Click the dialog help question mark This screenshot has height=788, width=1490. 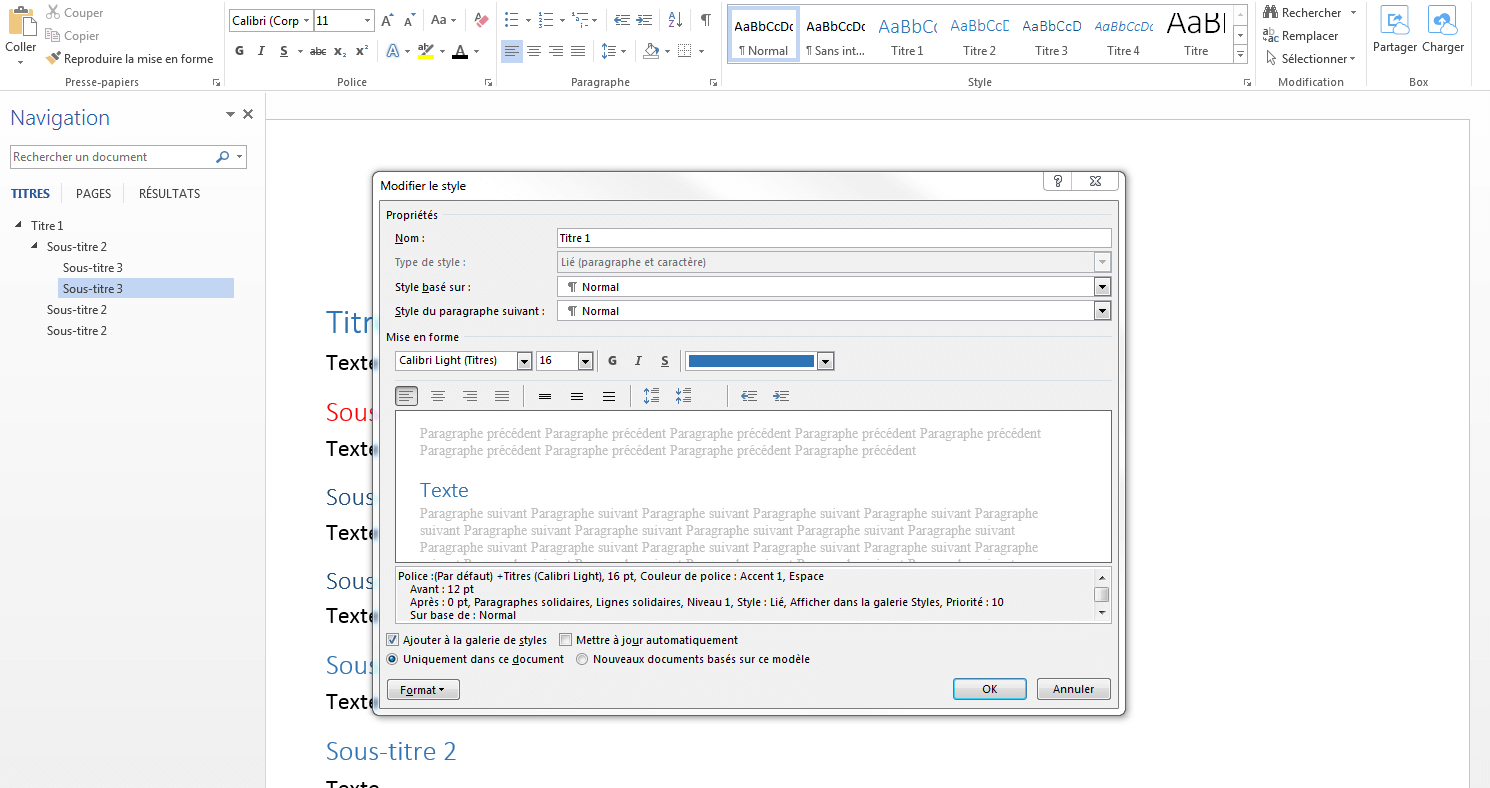[1058, 181]
